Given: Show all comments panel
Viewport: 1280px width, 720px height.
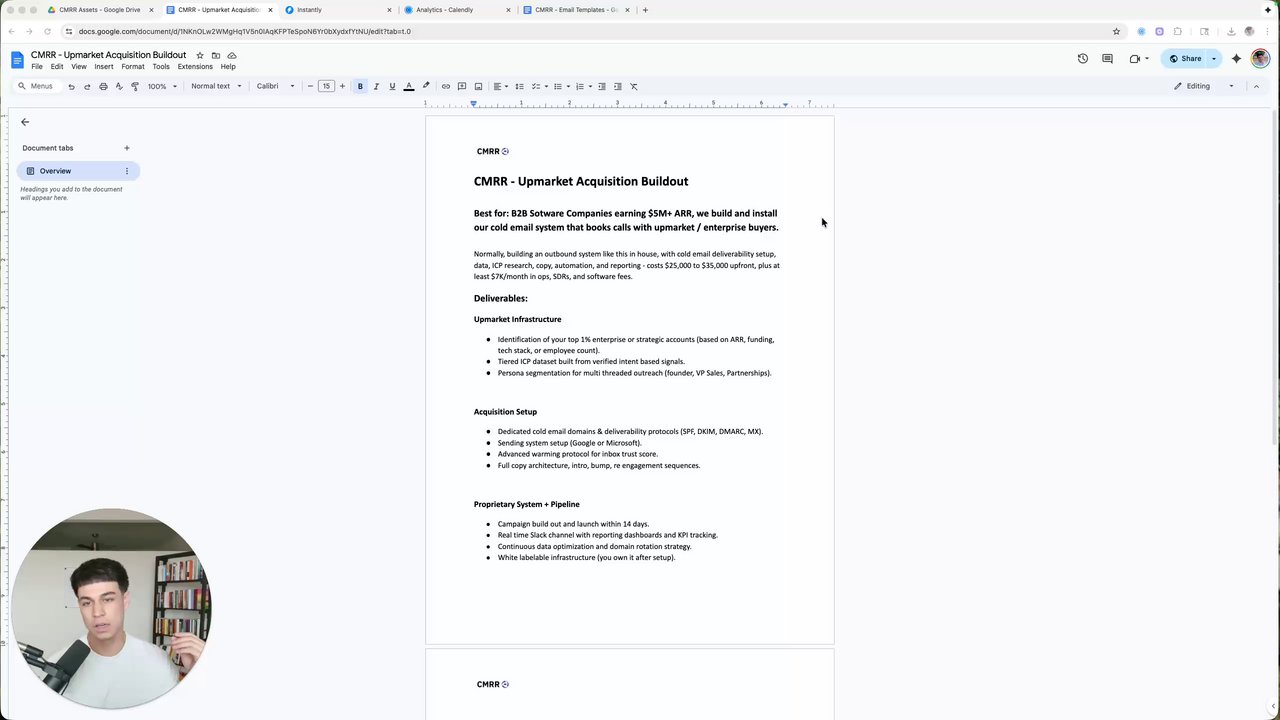Looking at the screenshot, I should (x=1108, y=59).
